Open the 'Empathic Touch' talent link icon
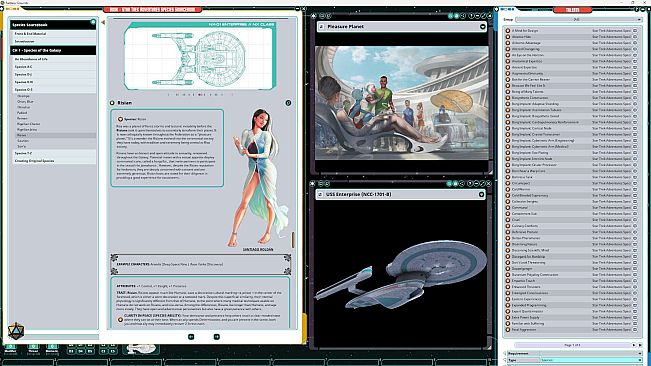 click(x=507, y=281)
